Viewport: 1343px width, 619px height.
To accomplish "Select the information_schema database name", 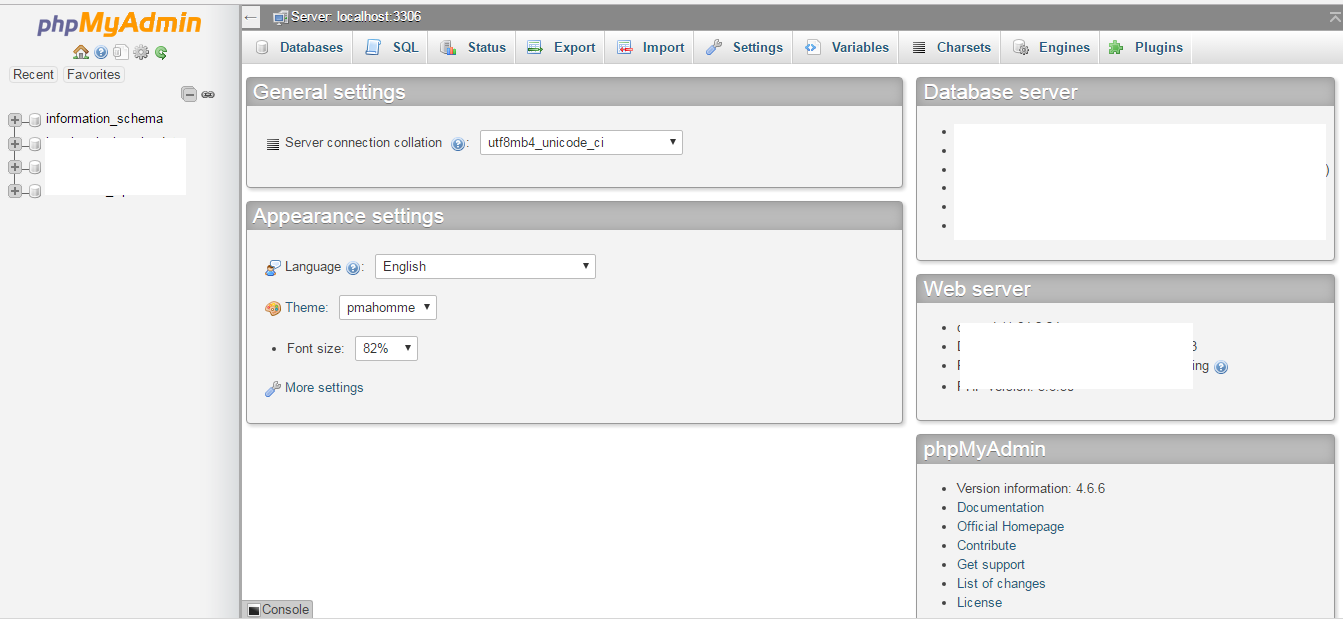I will pos(104,119).
